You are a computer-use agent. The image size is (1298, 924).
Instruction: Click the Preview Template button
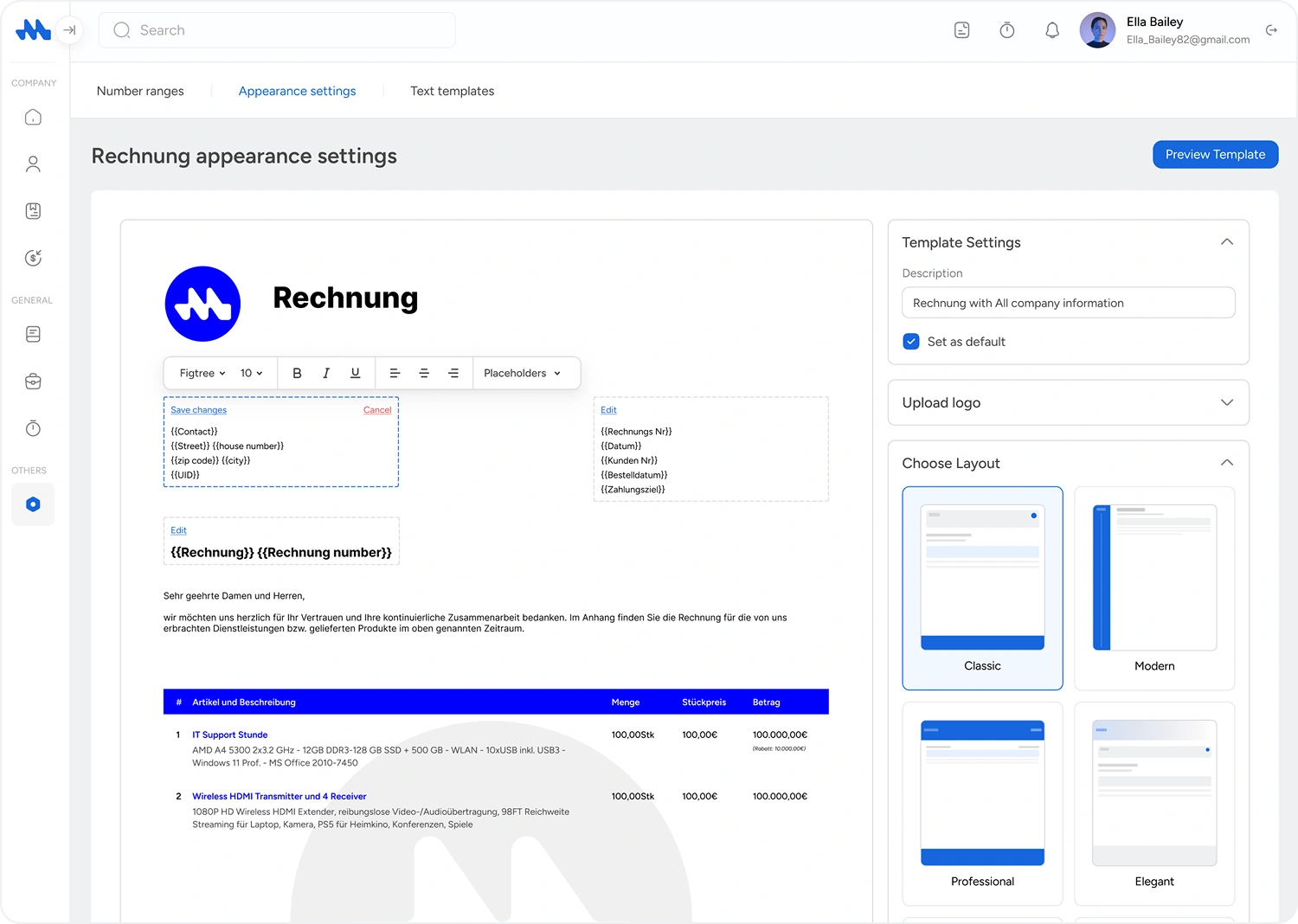click(x=1215, y=154)
